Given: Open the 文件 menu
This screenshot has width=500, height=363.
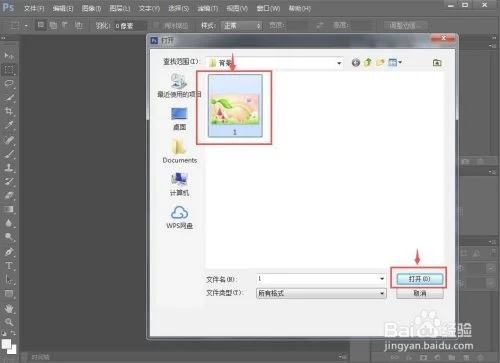Looking at the screenshot, I should click(34, 8).
